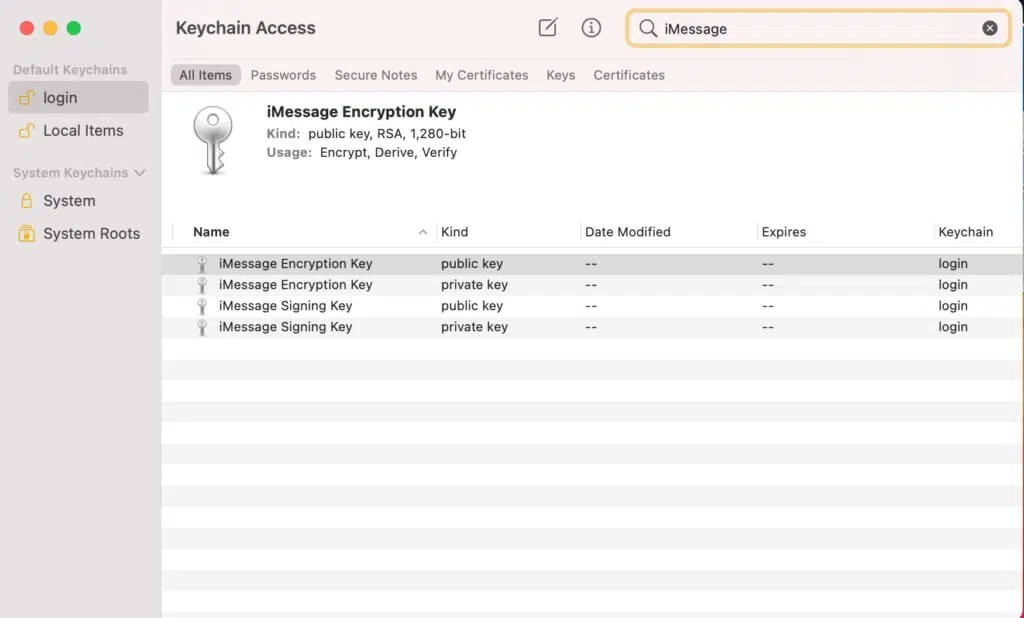Focus the iMessage search field
Screen dimensions: 1024x618
(x=818, y=28)
